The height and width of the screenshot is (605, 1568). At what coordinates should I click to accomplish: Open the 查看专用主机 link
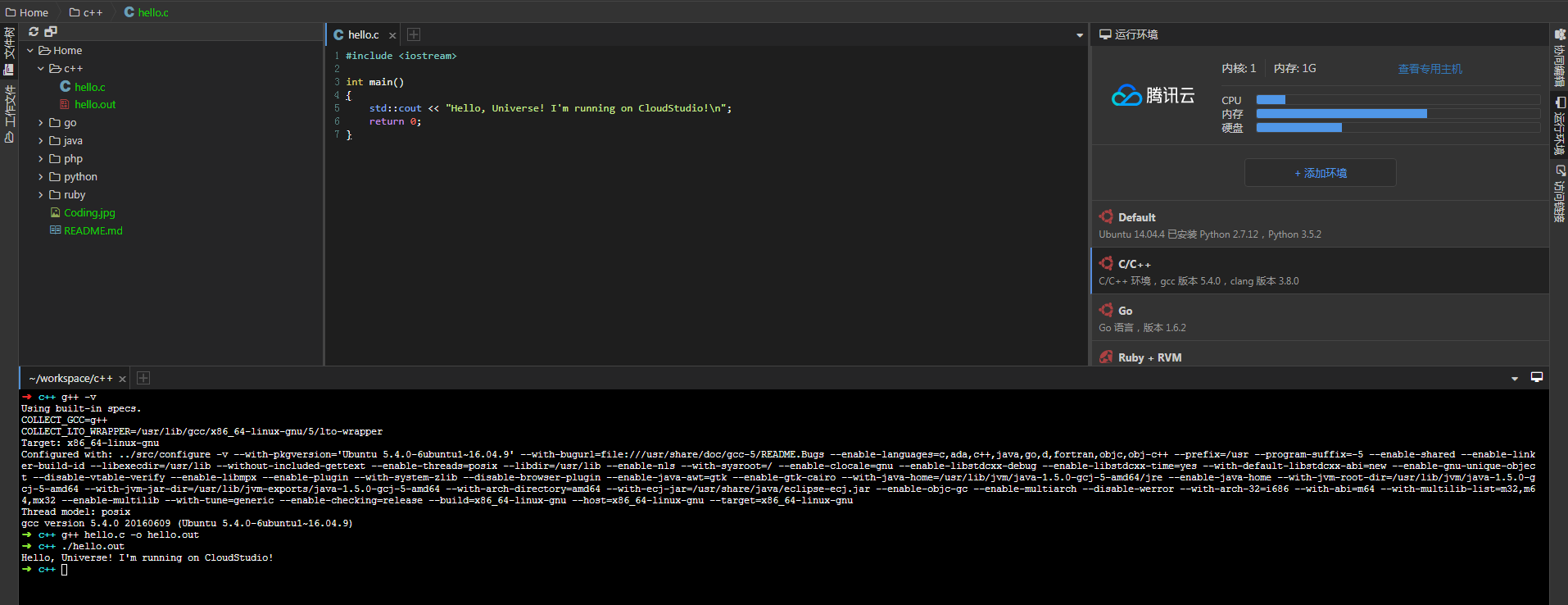point(1430,69)
